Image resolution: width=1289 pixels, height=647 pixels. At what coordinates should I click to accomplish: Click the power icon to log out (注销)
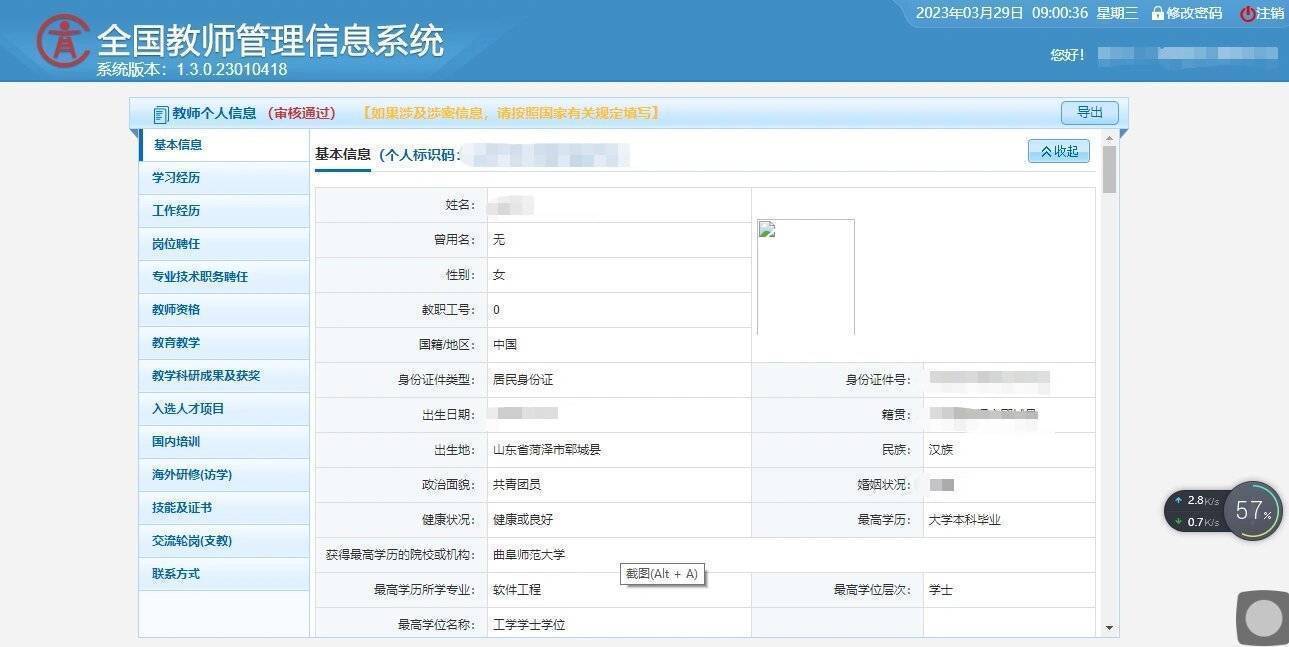tap(1248, 14)
